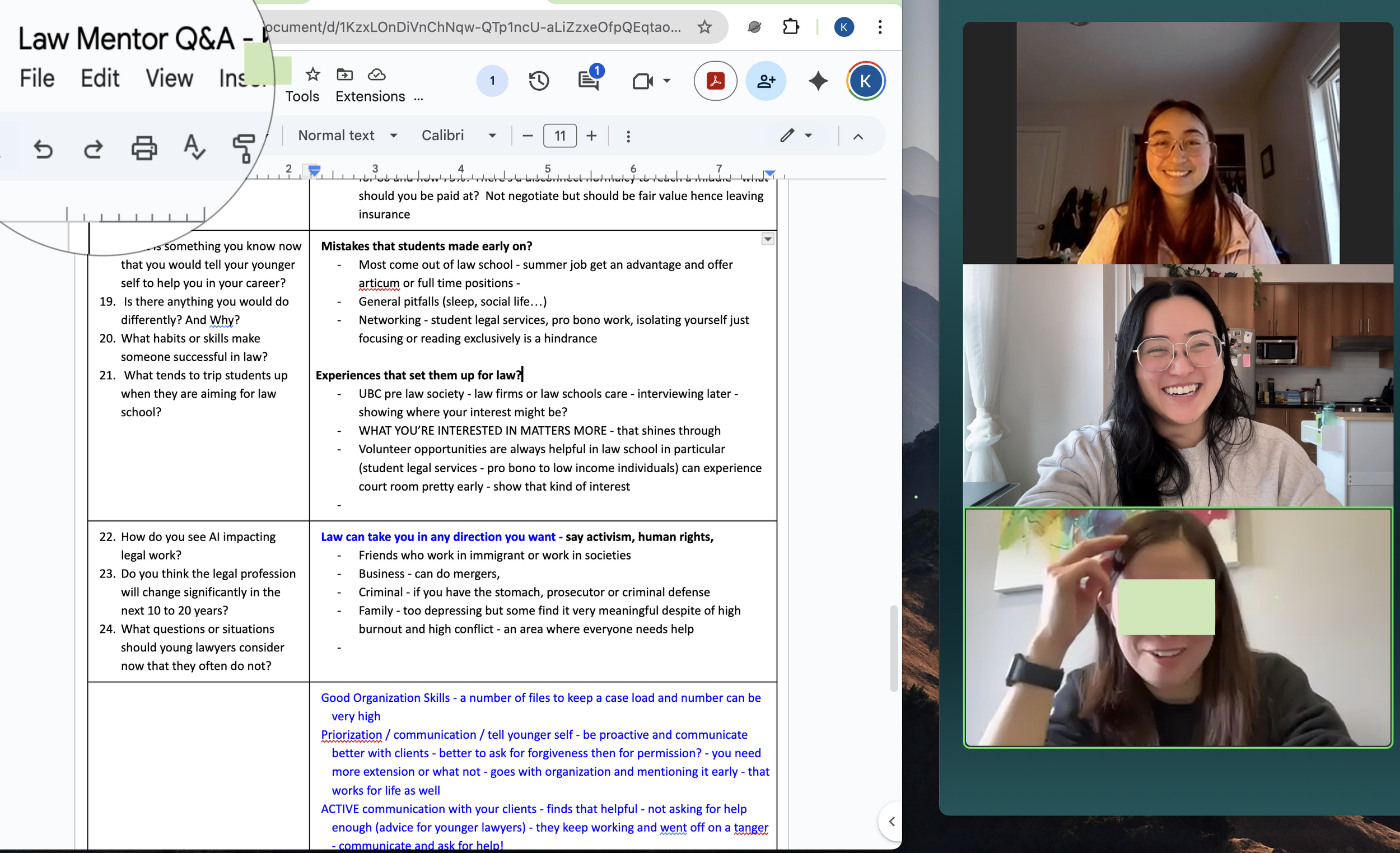
Task: Click question 20 'What habits or skills make'
Action: click(x=190, y=338)
